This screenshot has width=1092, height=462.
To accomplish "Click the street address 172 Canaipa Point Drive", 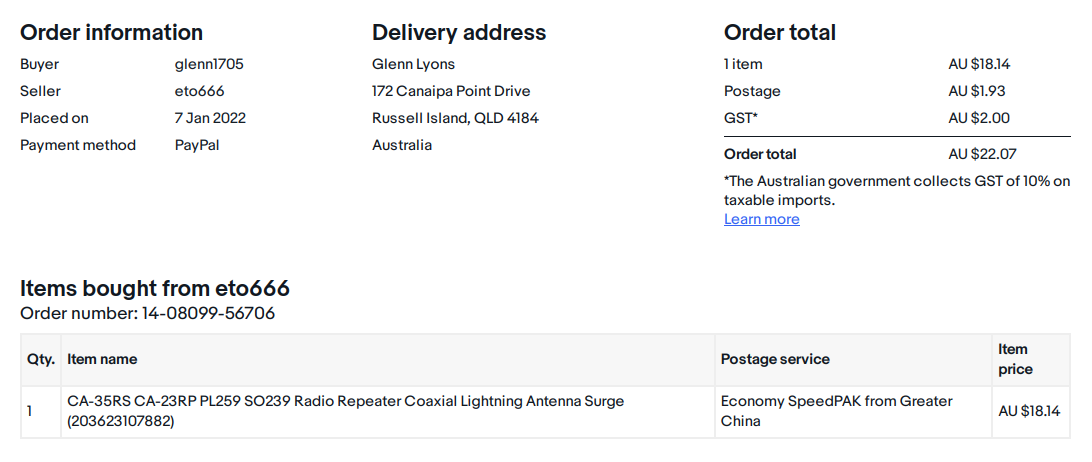I will click(451, 91).
